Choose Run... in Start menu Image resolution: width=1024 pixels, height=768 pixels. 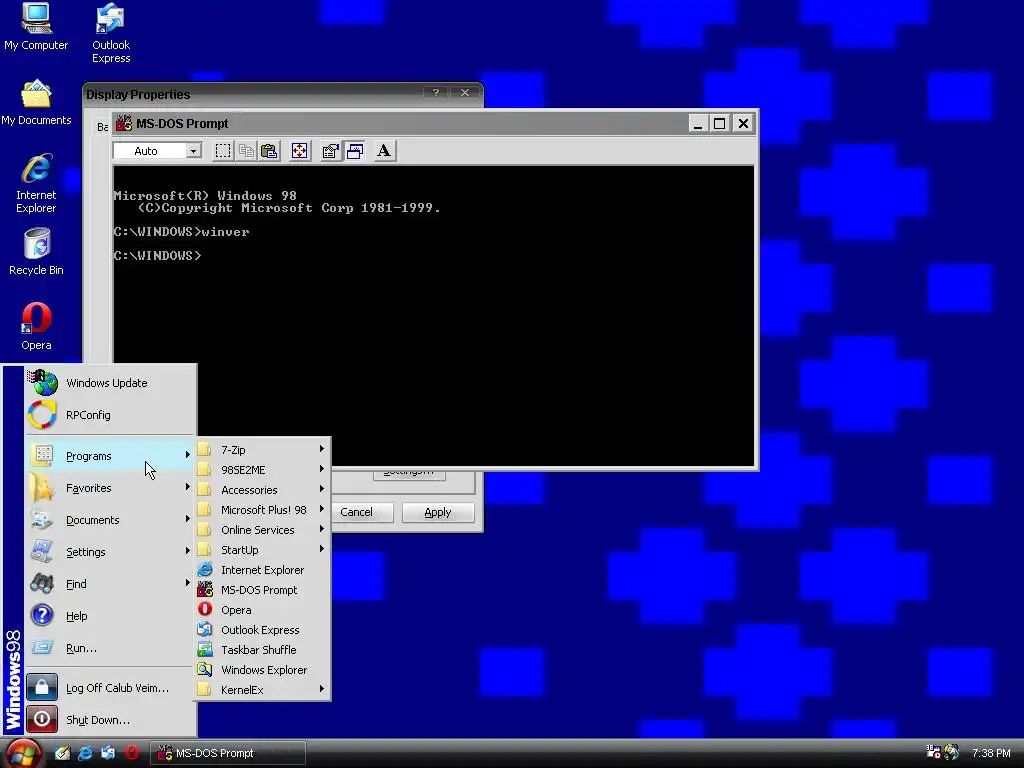point(110,648)
